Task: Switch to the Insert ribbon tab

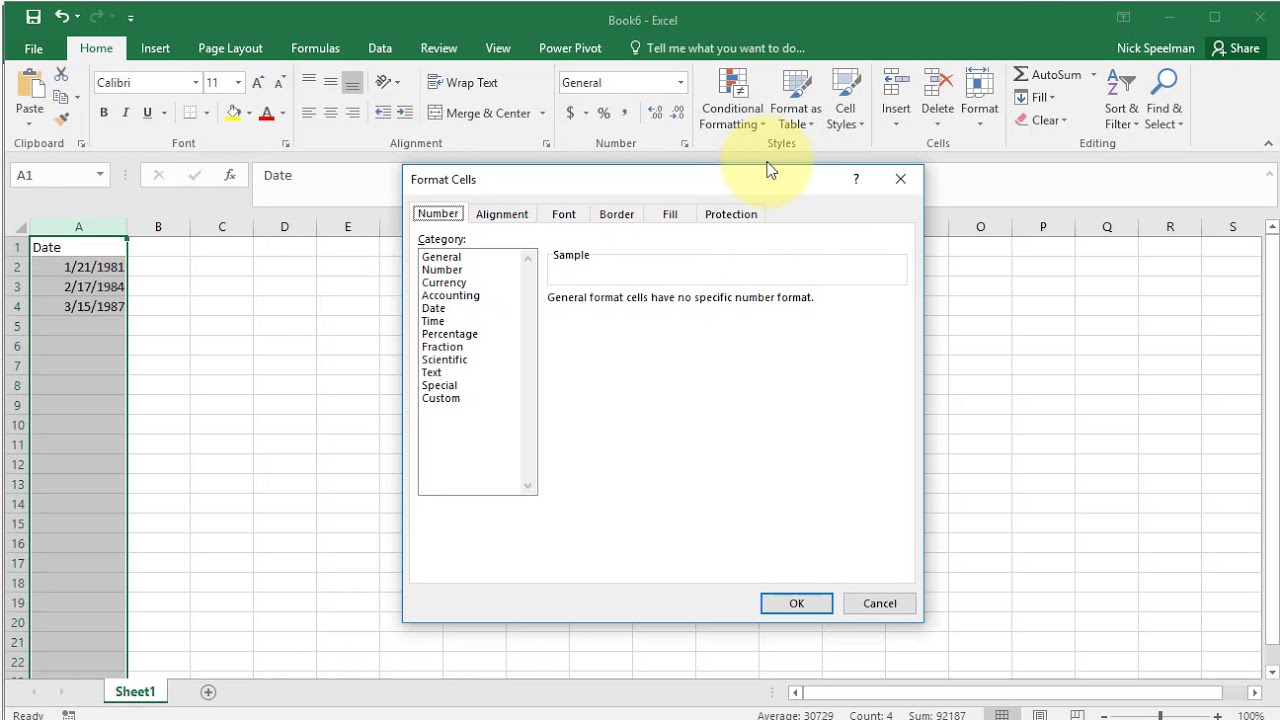Action: tap(155, 48)
